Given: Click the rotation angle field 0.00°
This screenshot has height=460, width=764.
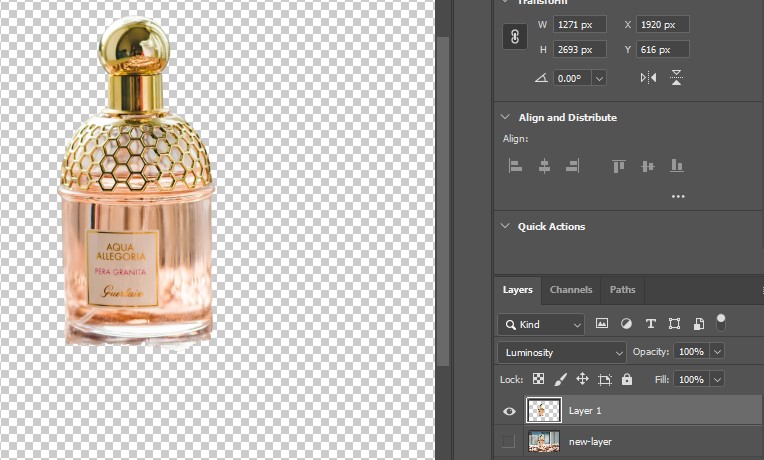Looking at the screenshot, I should (572, 78).
